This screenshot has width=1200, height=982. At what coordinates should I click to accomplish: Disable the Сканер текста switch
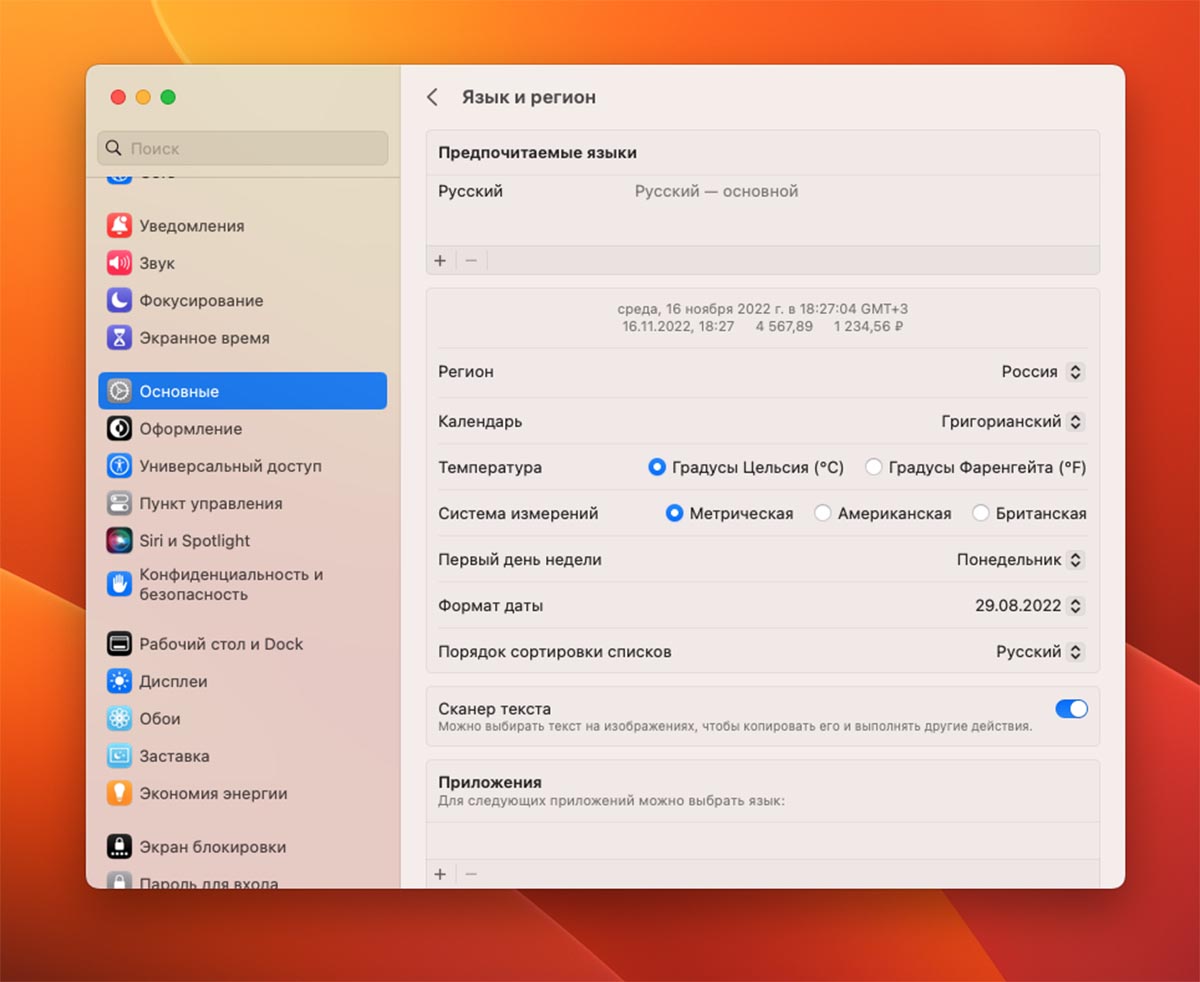1071,709
